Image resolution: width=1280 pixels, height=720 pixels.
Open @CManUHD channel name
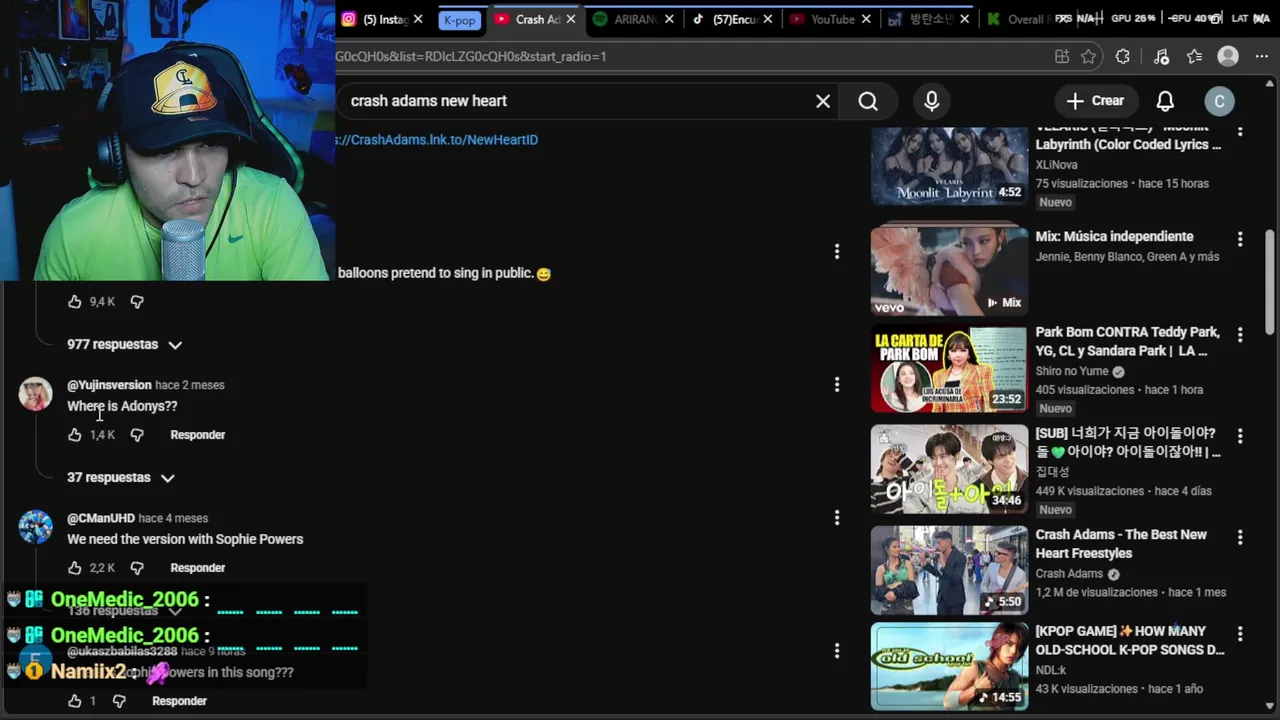[x=101, y=518]
